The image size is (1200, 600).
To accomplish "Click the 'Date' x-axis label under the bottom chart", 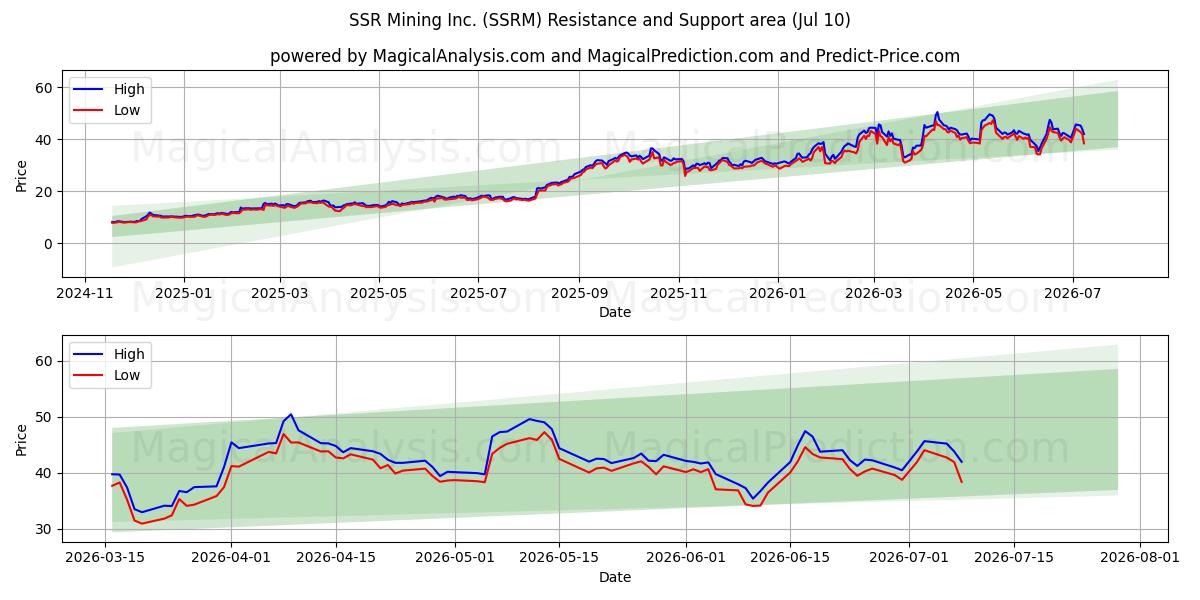I will pyautogui.click(x=615, y=577).
